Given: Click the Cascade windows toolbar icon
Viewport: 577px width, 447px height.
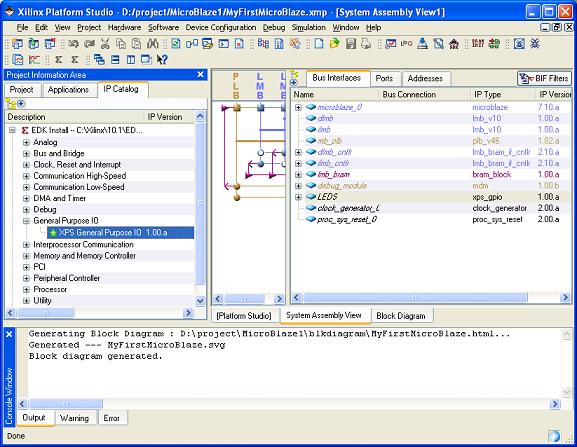Looking at the screenshot, I should (99, 59).
